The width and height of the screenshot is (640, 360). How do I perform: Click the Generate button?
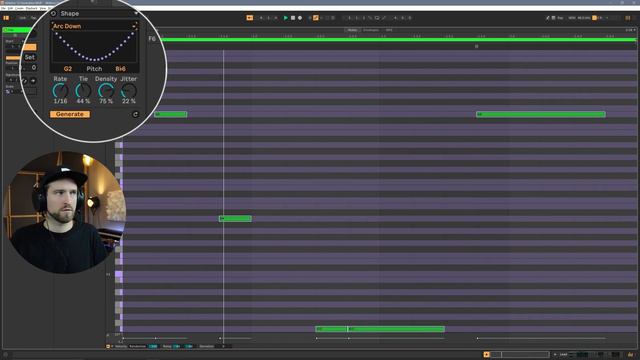tap(70, 114)
